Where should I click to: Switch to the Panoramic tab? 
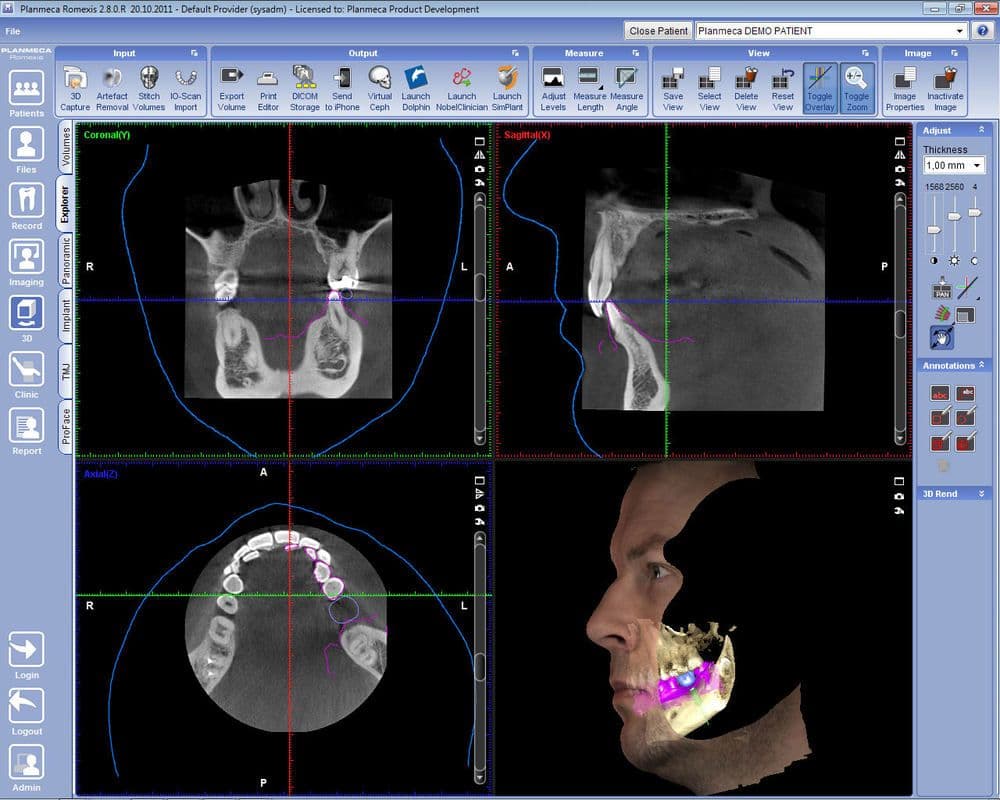tap(66, 261)
